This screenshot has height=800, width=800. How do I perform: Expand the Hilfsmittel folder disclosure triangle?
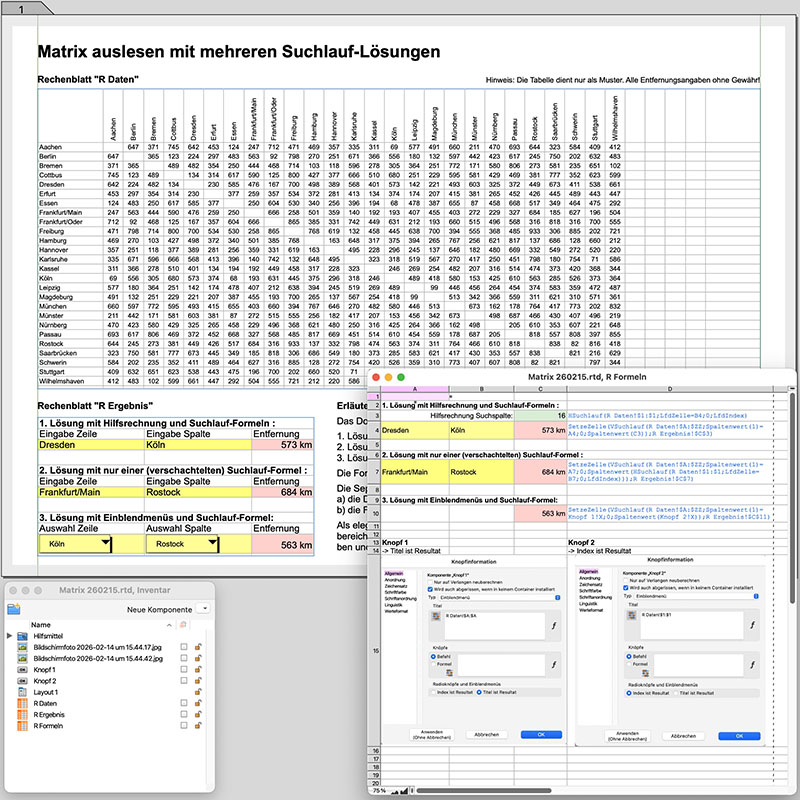[x=9, y=636]
